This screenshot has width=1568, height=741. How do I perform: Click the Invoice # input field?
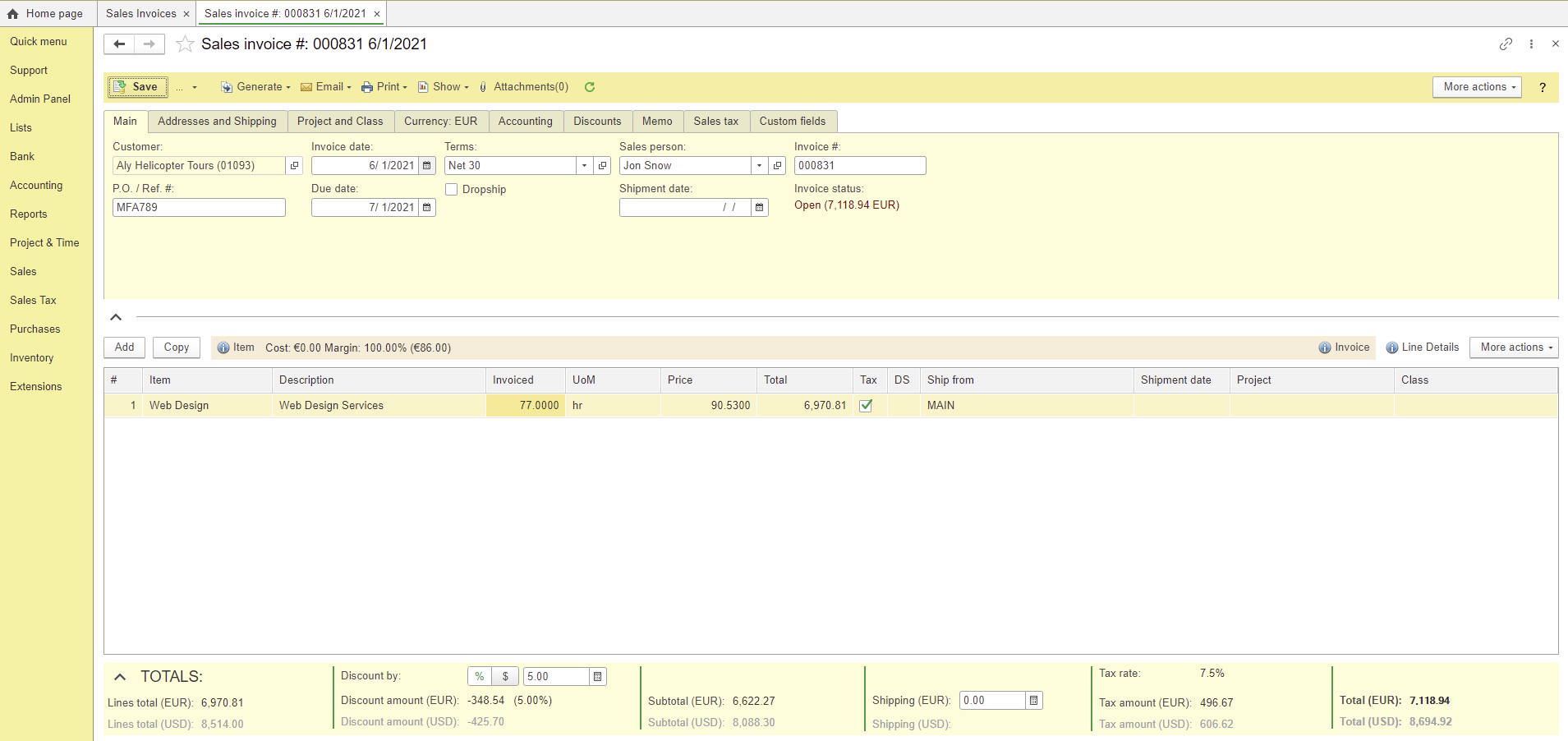click(860, 166)
